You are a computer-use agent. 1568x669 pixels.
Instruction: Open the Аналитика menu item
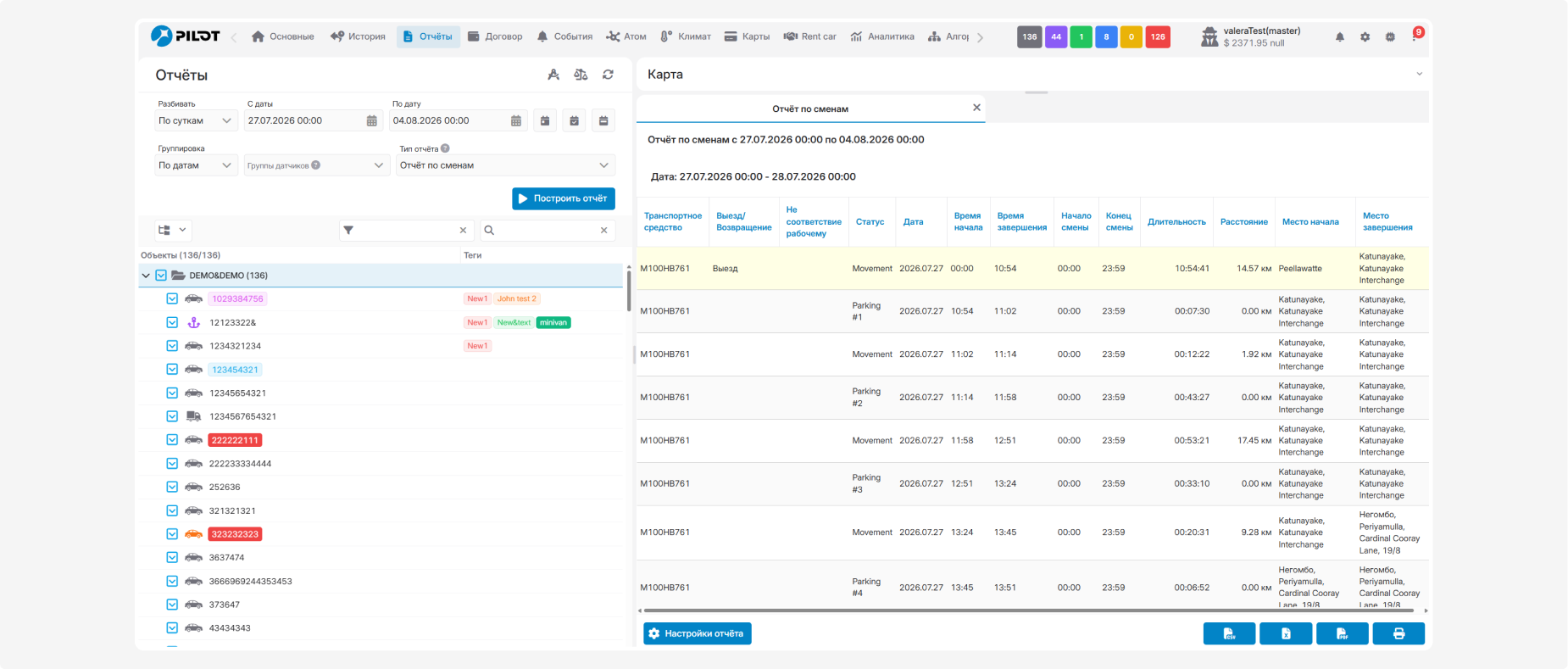[882, 36]
